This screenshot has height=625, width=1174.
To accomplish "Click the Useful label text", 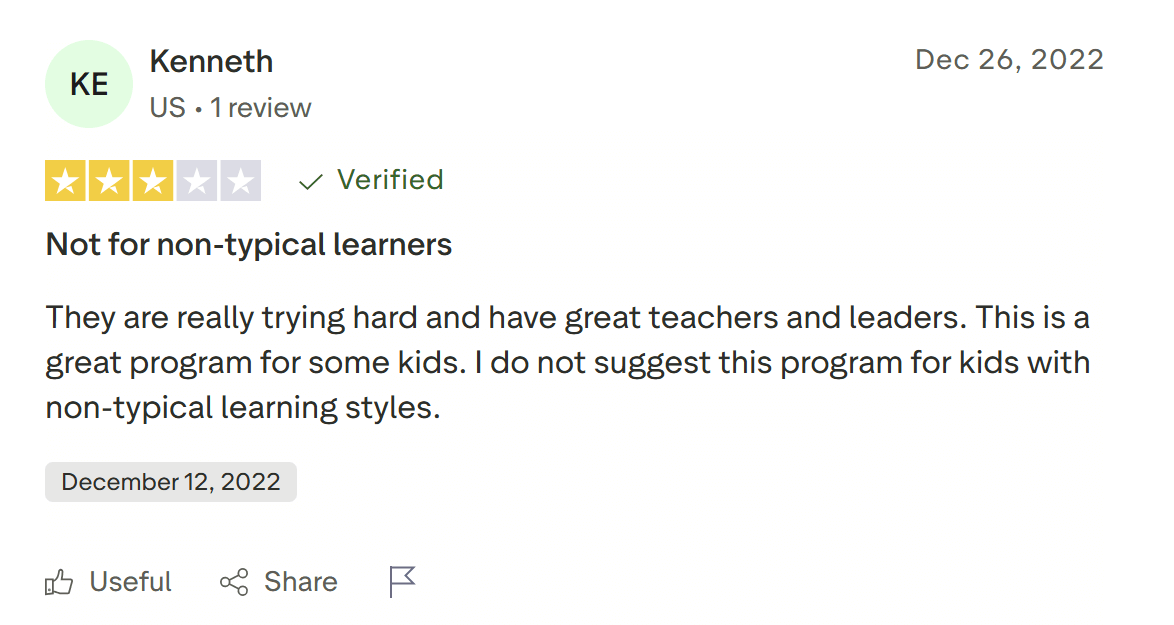I will click(x=130, y=581).
